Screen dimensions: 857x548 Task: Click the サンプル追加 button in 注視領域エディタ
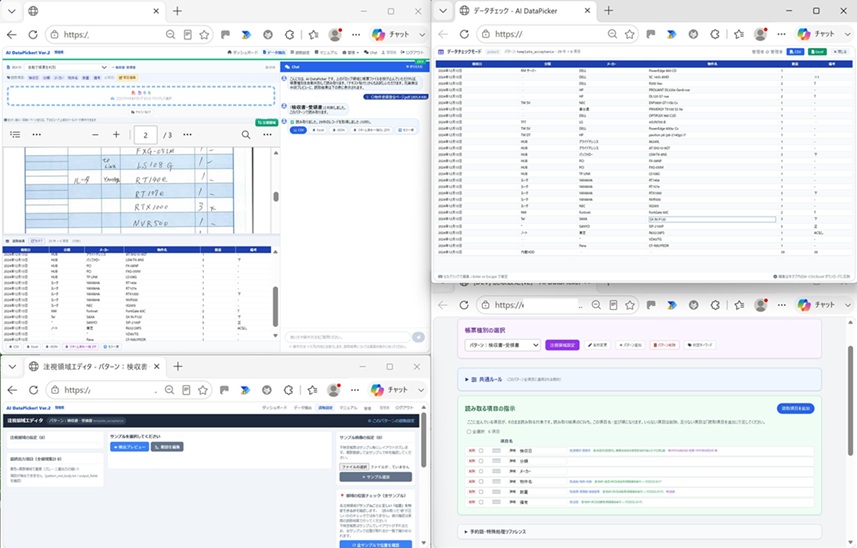click(x=375, y=477)
